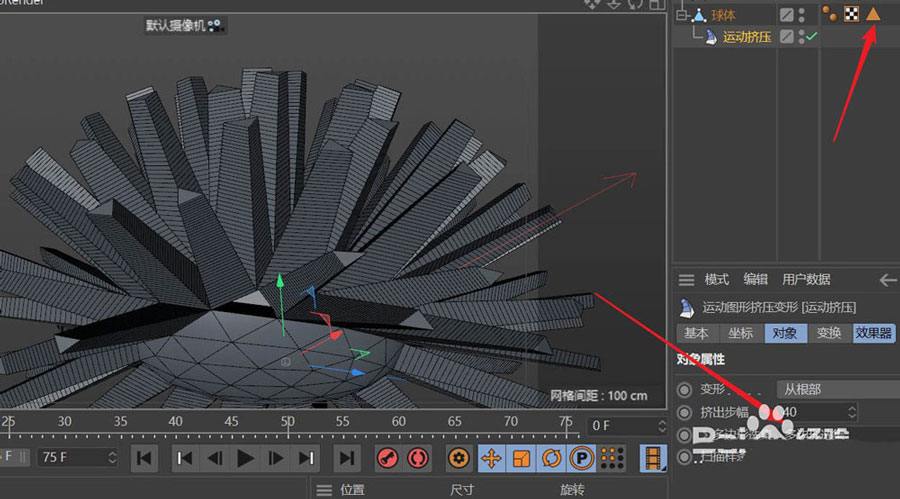Click the orange Phong tag triangle icon
900x499 pixels.
pyautogui.click(x=873, y=14)
